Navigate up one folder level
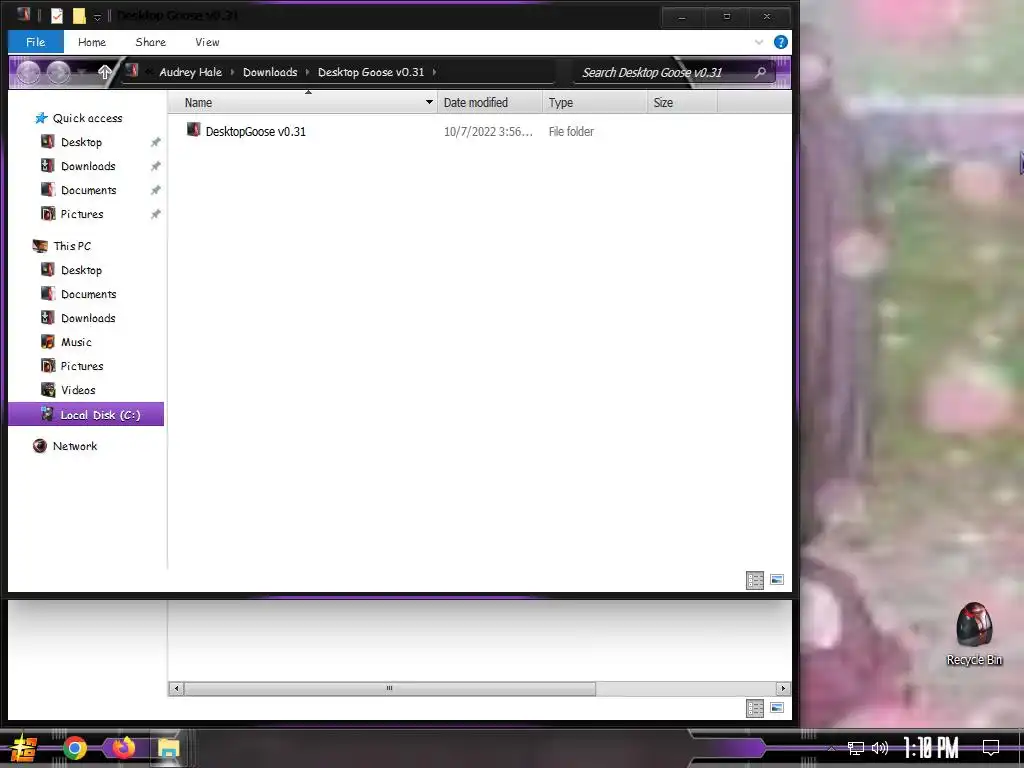This screenshot has width=1024, height=768. point(104,72)
